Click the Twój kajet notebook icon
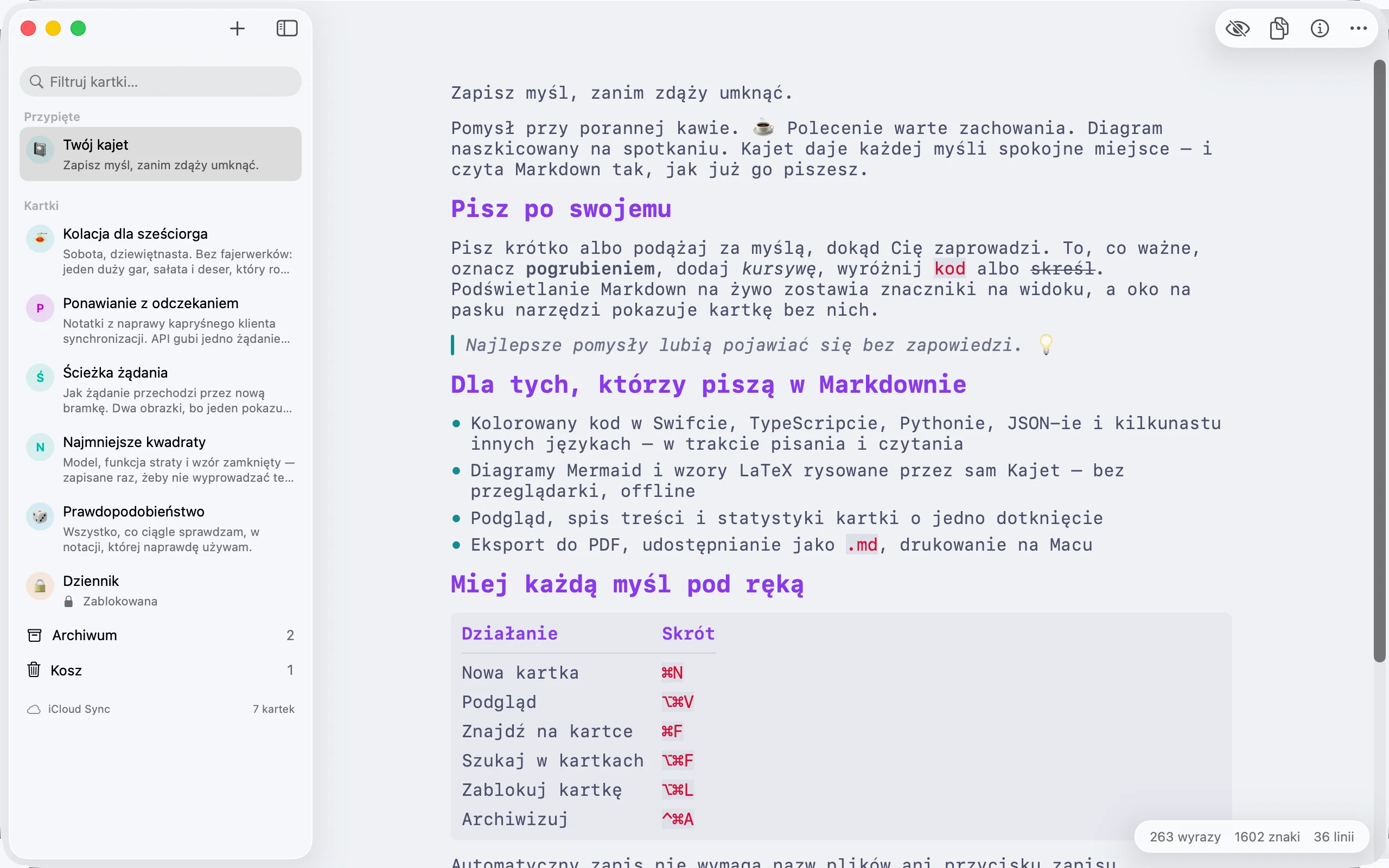The width and height of the screenshot is (1389, 868). (40, 149)
